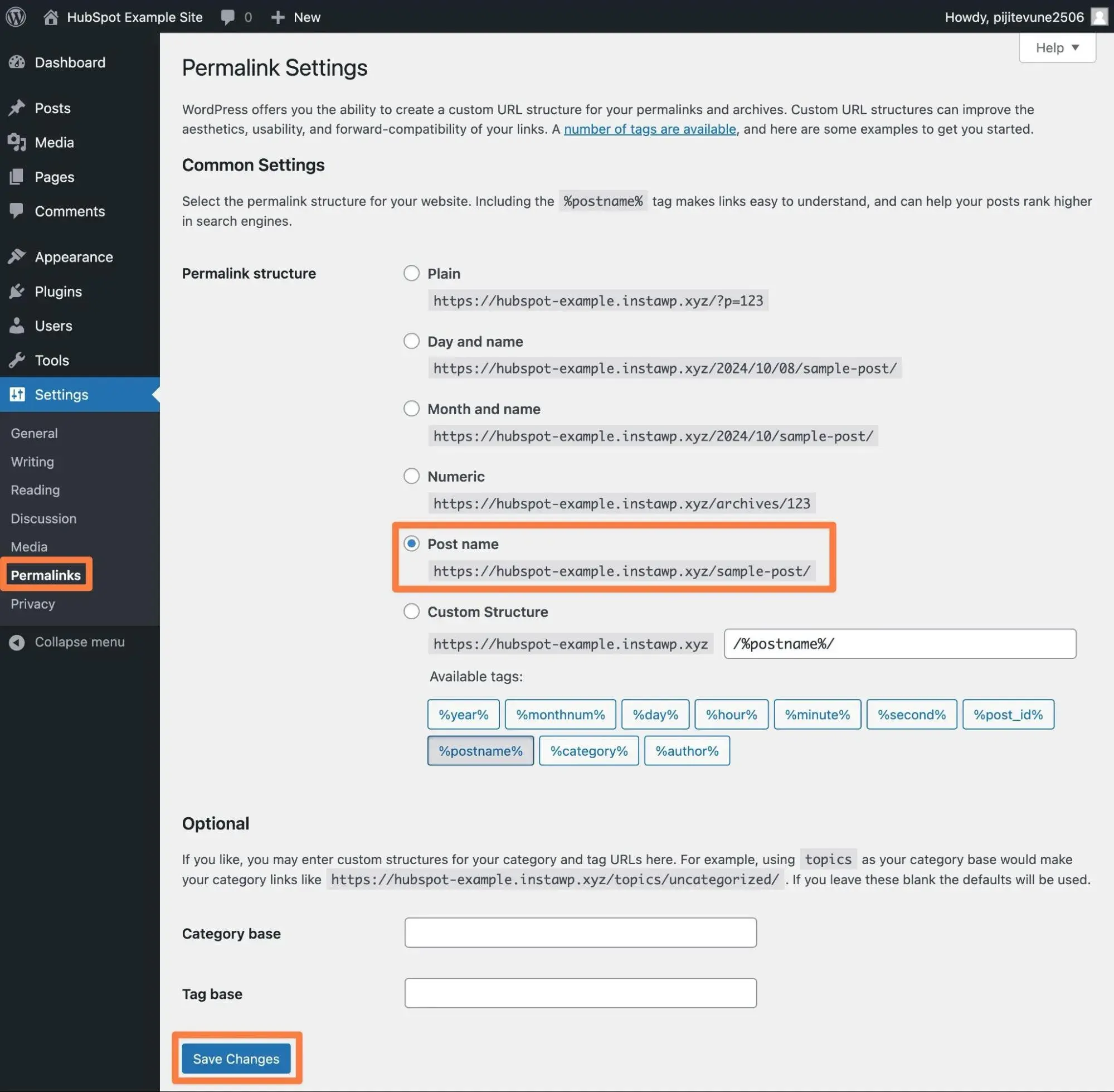Click the Save Changes button

[236, 1058]
